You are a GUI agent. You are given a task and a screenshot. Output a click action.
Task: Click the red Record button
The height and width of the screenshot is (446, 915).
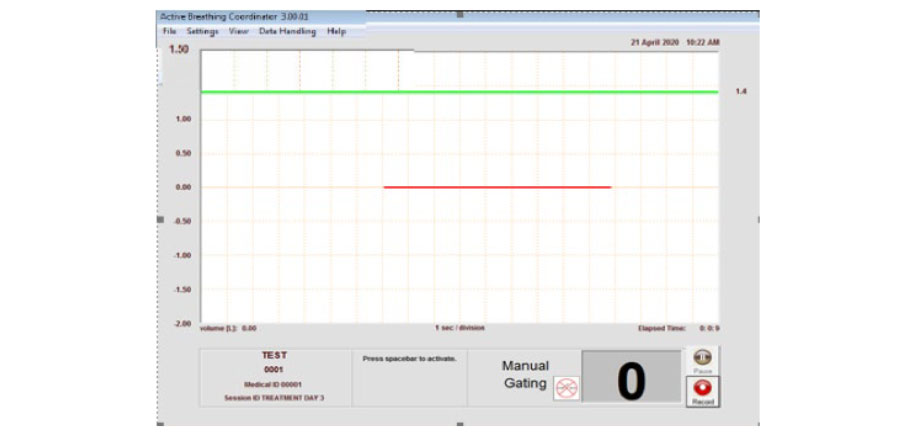click(x=702, y=390)
